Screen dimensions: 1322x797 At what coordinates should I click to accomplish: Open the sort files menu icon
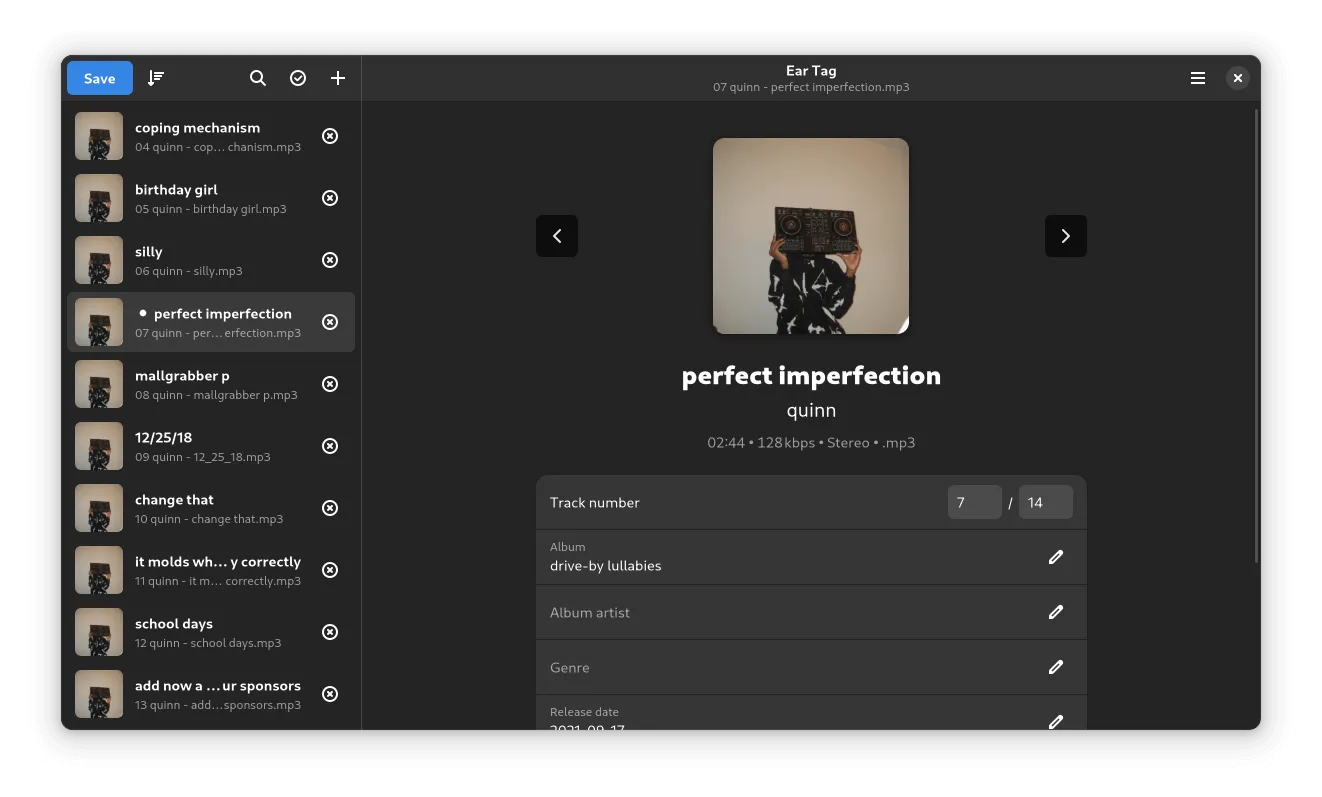pyautogui.click(x=156, y=78)
